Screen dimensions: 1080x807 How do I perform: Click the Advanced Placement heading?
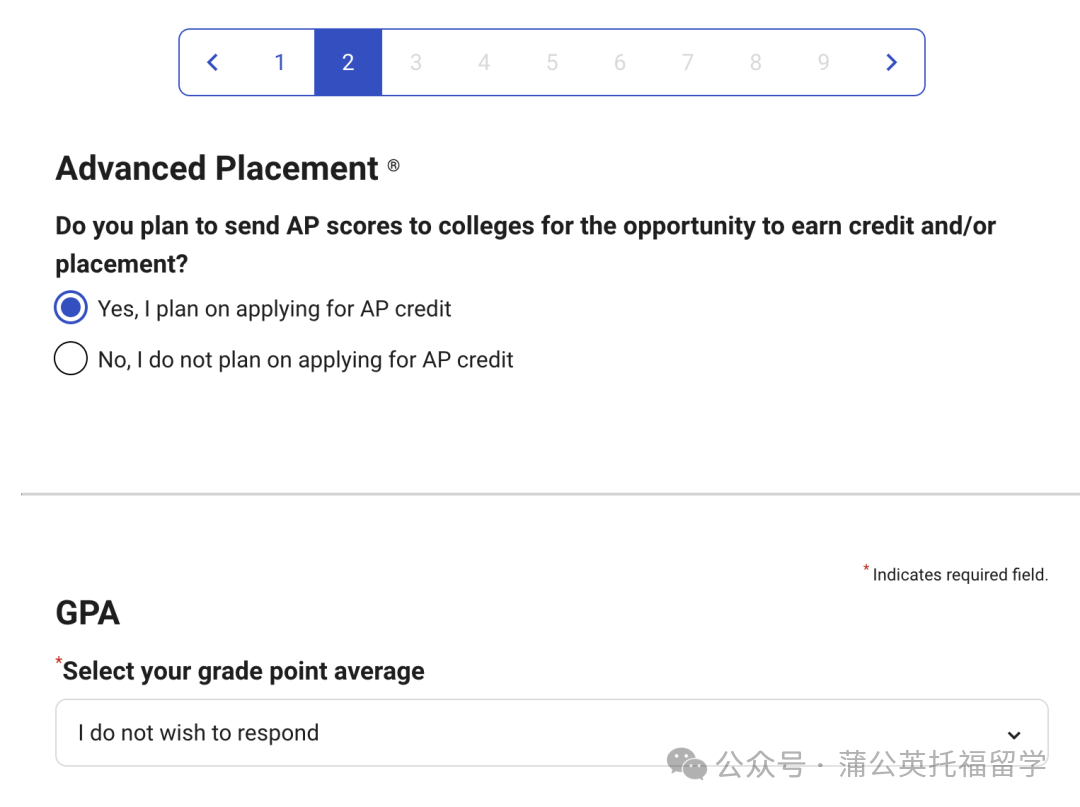217,168
